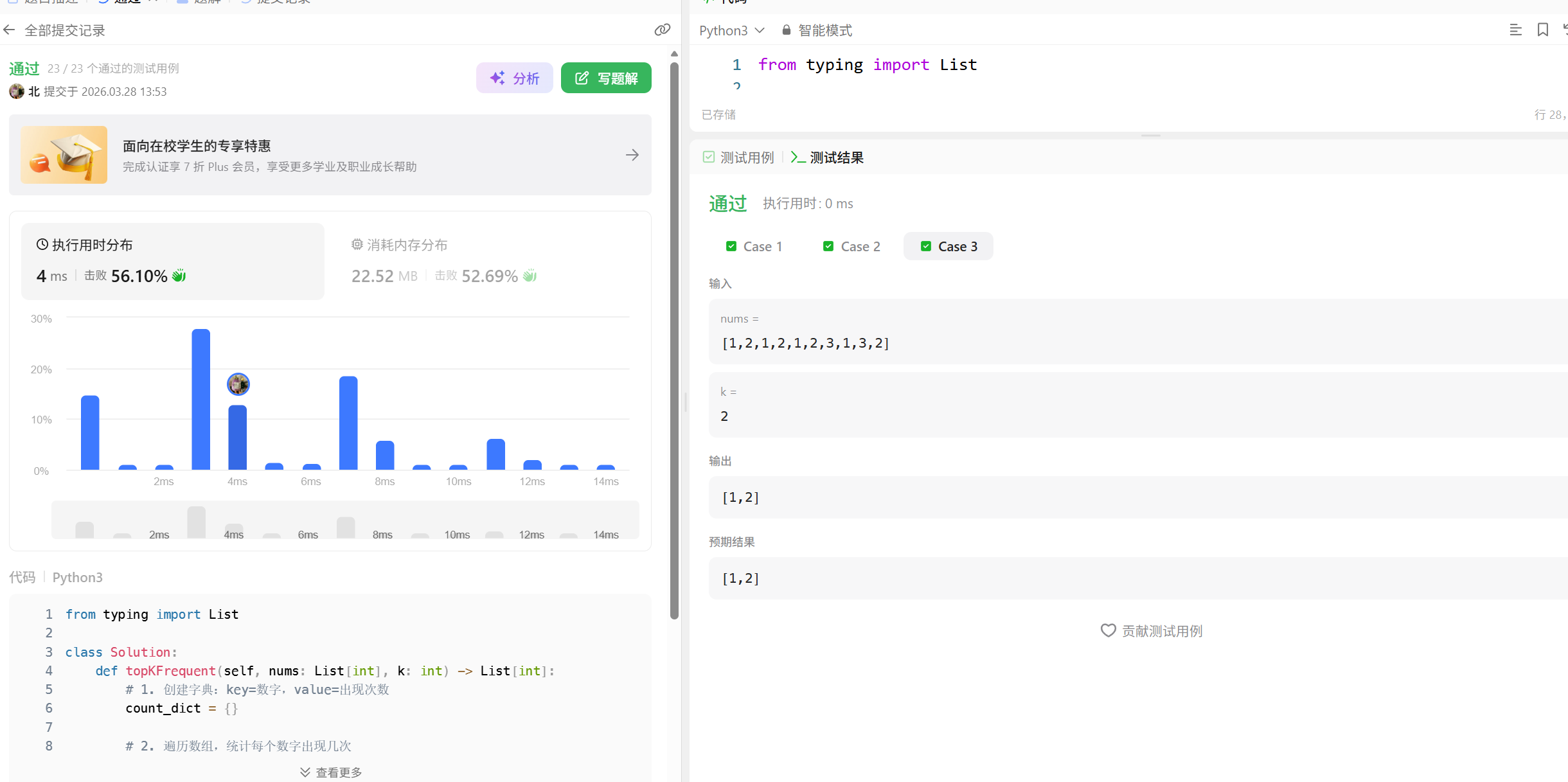Open the student discount banner arrow

coord(632,155)
